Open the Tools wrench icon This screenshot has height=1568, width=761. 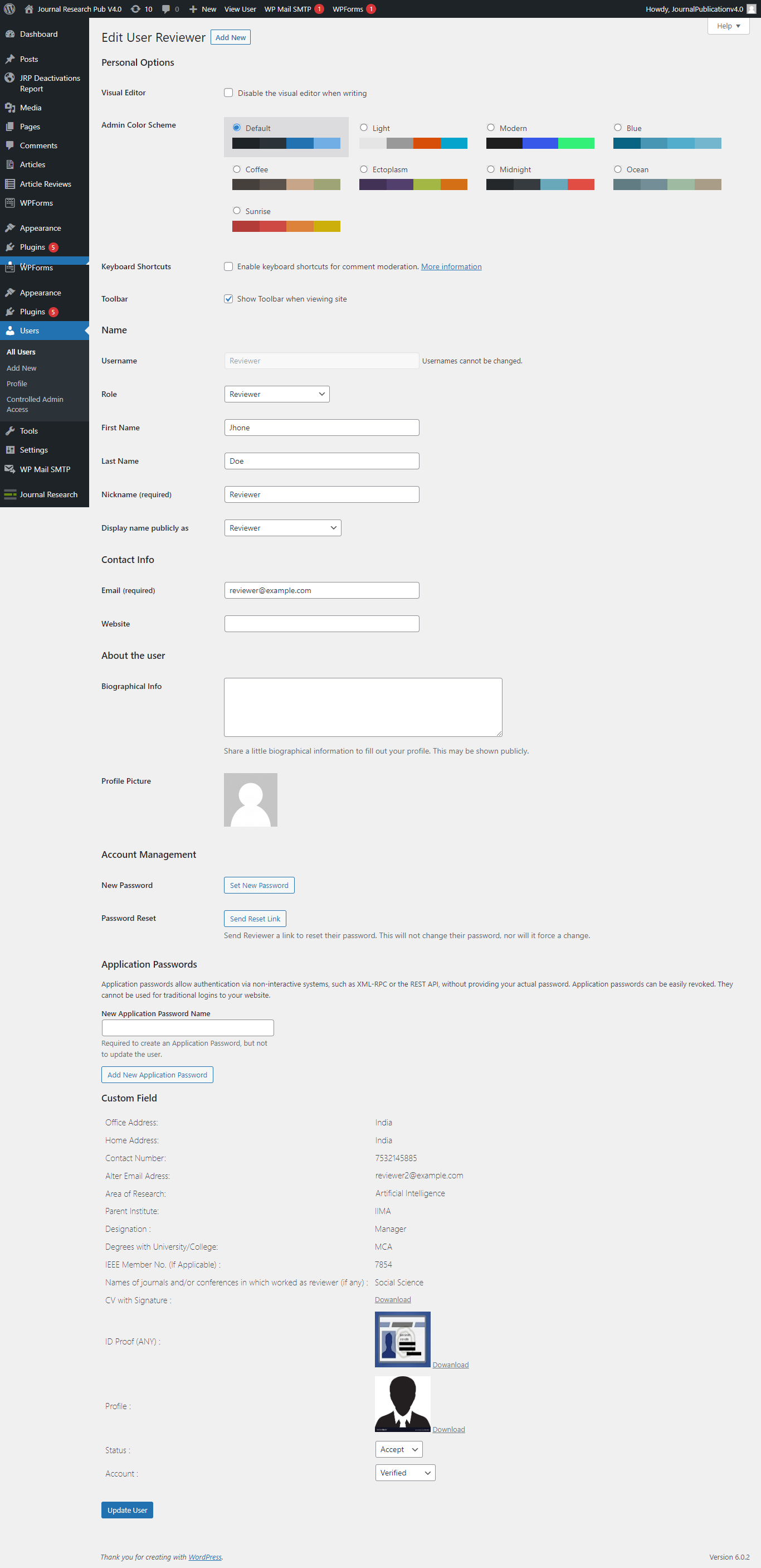click(9, 431)
